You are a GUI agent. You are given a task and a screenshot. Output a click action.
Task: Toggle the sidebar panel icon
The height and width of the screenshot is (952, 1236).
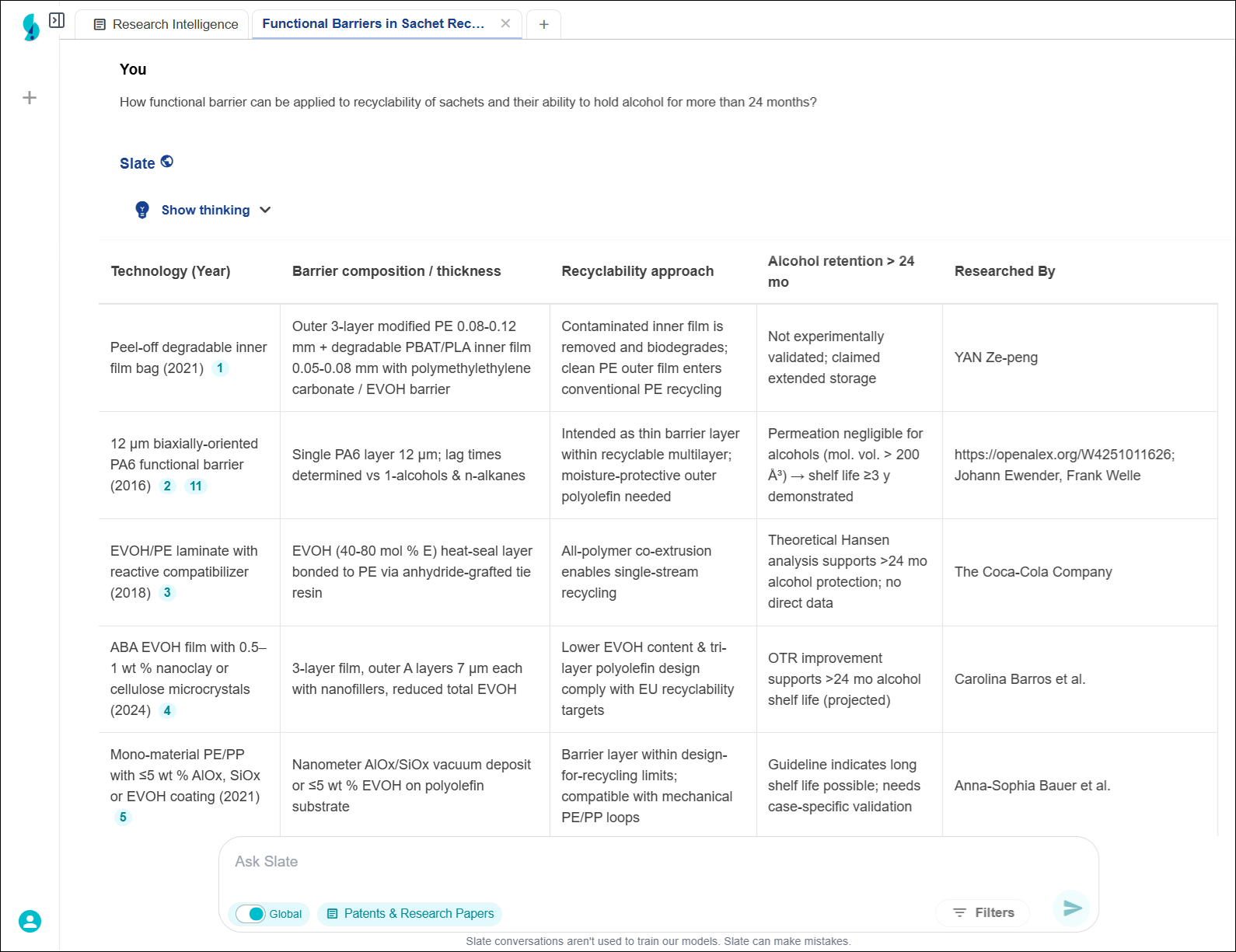(x=57, y=20)
